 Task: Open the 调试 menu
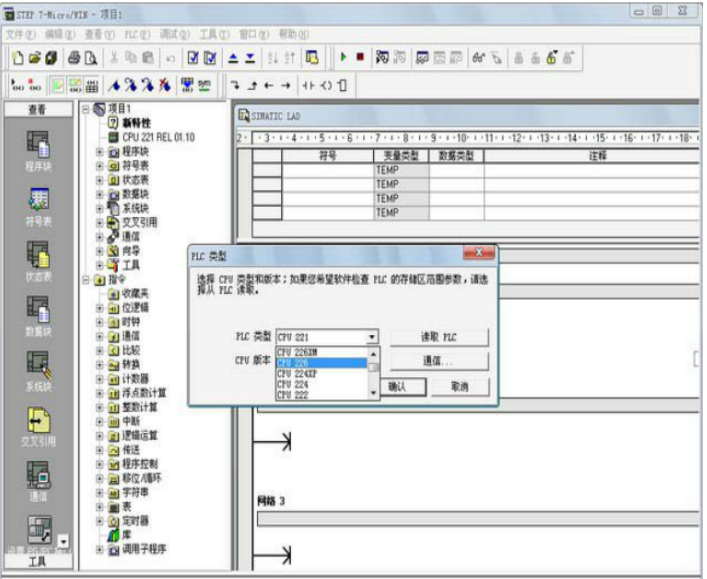tap(175, 34)
